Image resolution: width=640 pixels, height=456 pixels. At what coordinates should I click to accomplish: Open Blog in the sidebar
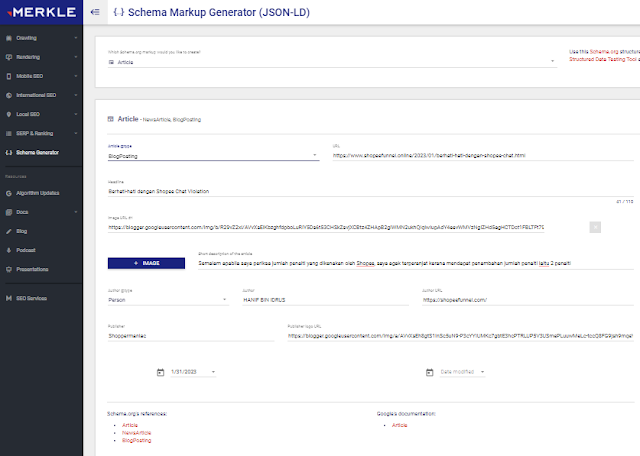coord(22,231)
